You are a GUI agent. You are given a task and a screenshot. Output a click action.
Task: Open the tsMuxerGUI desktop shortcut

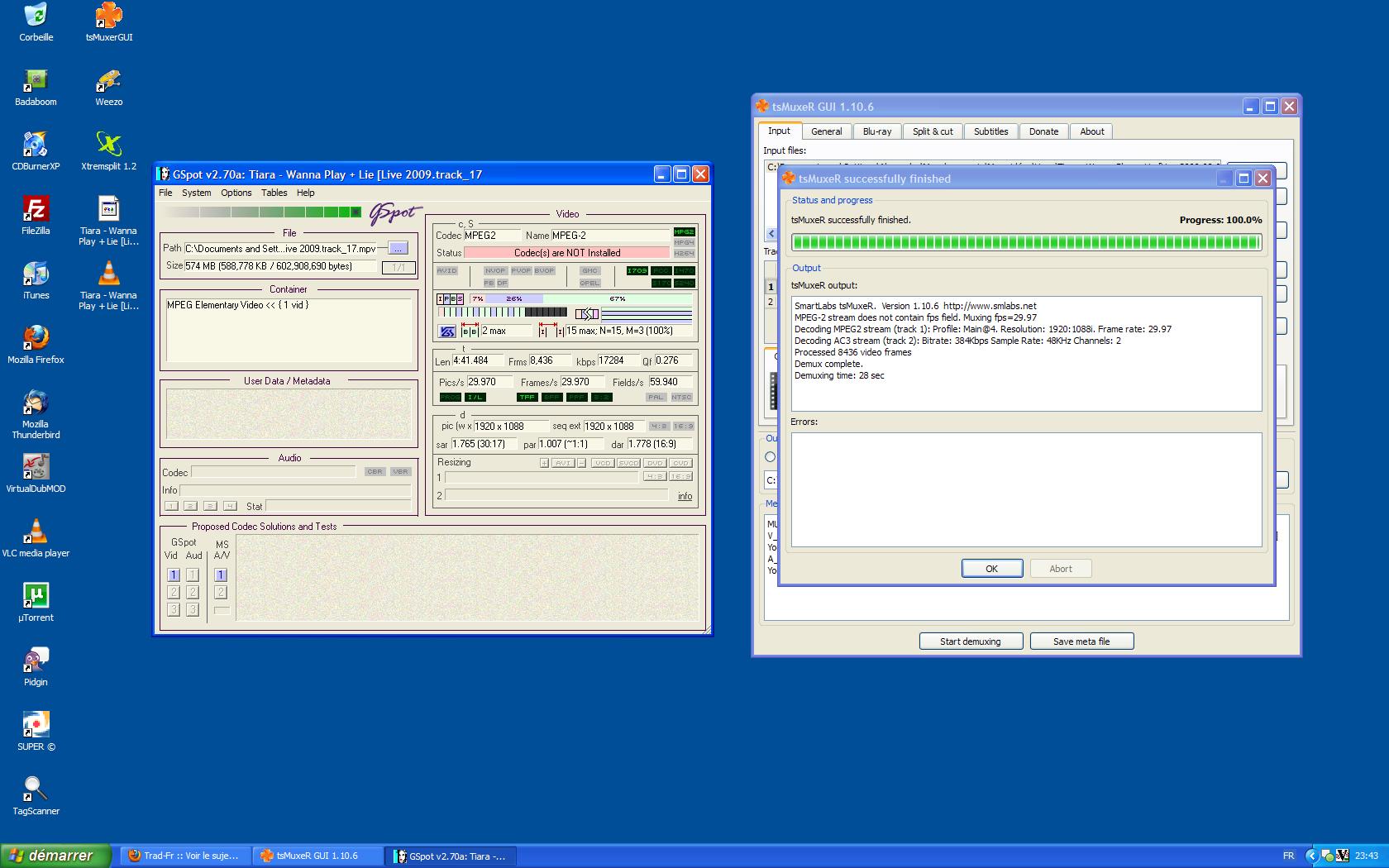coord(108,23)
